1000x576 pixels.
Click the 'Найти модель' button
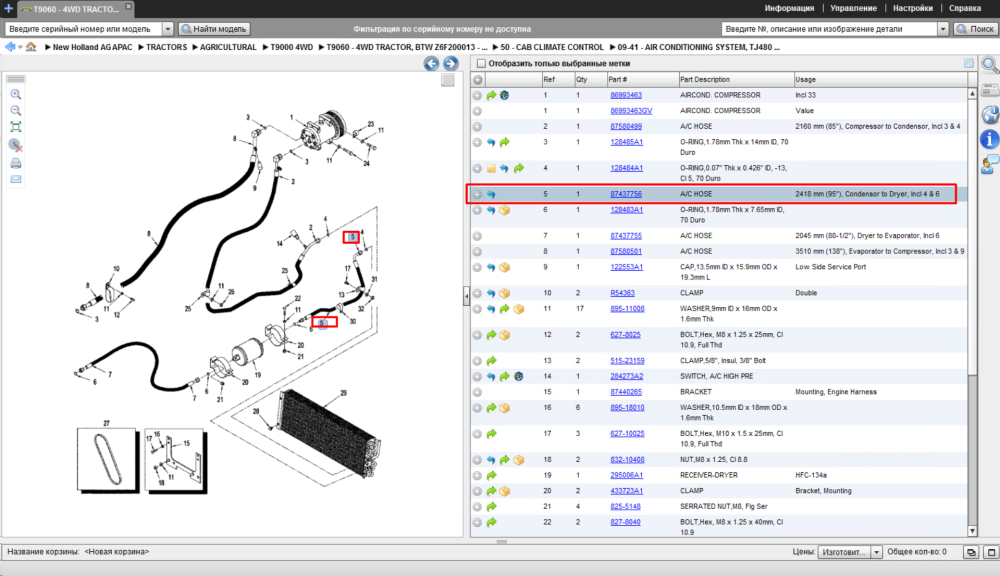click(214, 29)
